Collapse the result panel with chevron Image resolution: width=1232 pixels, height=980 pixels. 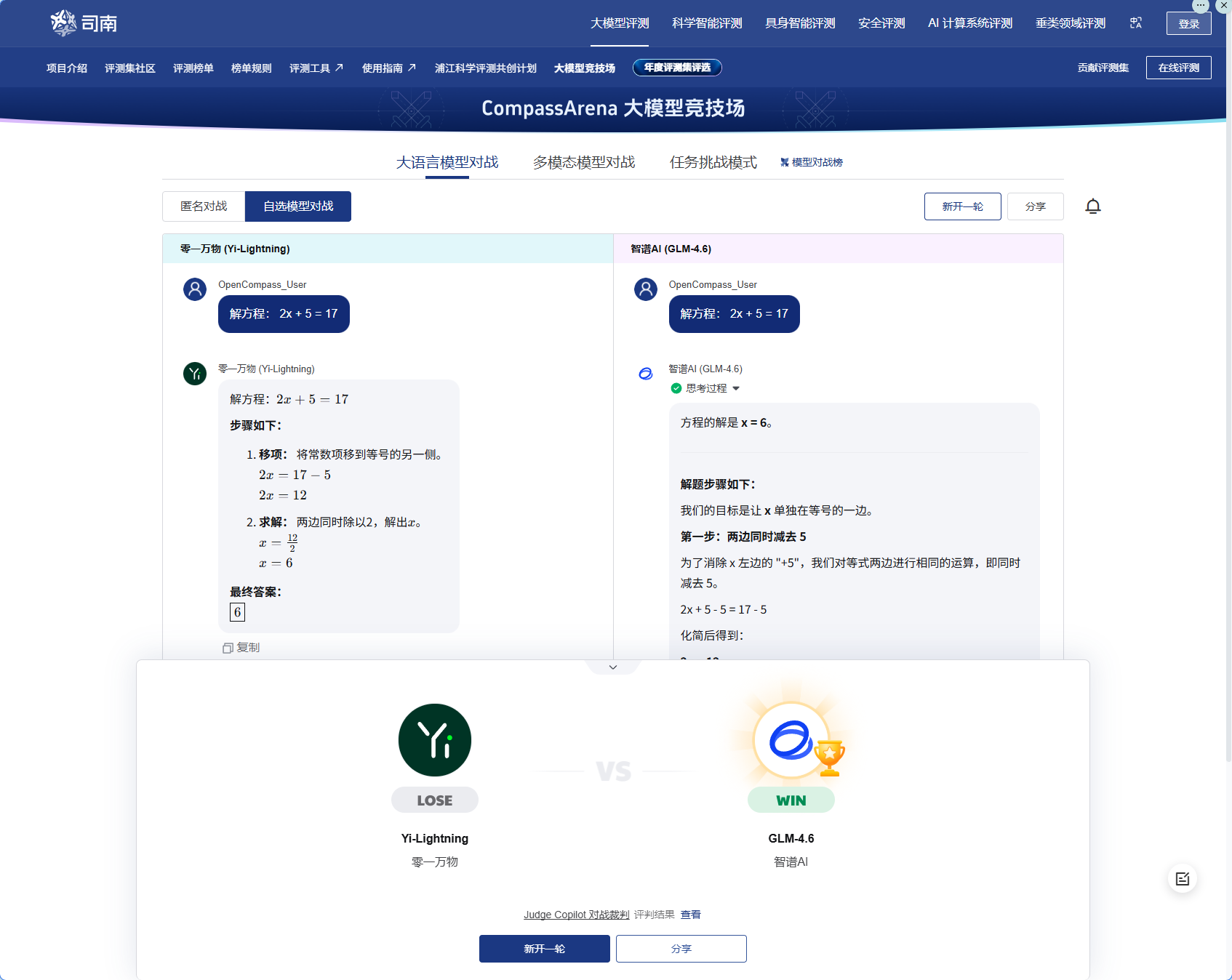(x=613, y=667)
